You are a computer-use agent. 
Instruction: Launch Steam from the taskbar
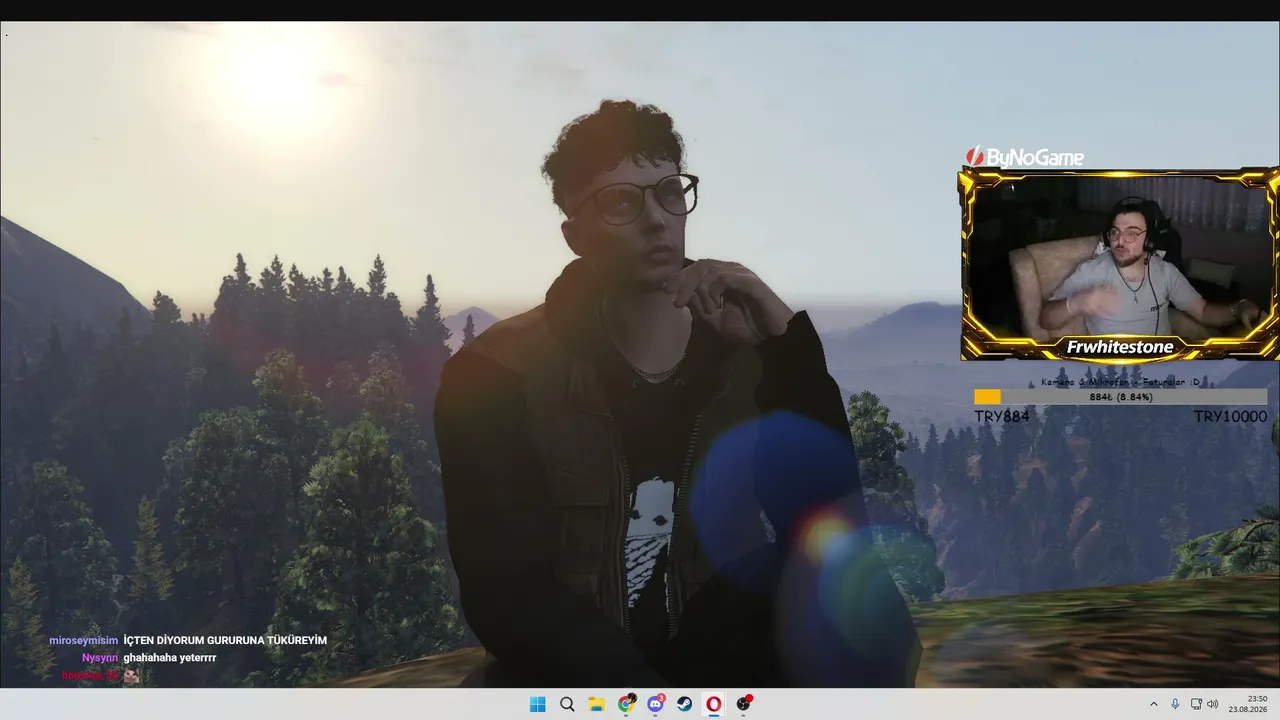pos(685,704)
